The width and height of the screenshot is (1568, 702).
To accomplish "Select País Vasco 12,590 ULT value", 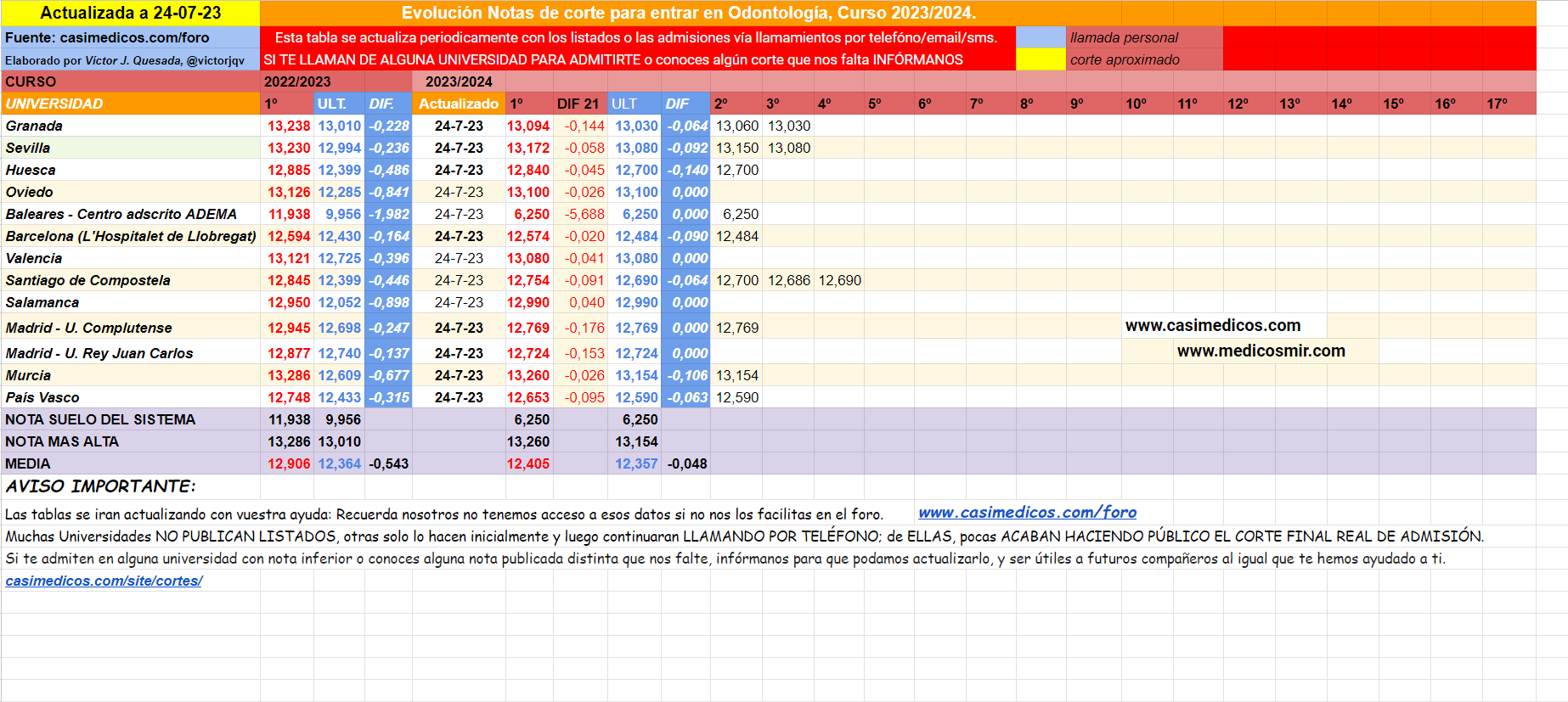I will pos(635,397).
